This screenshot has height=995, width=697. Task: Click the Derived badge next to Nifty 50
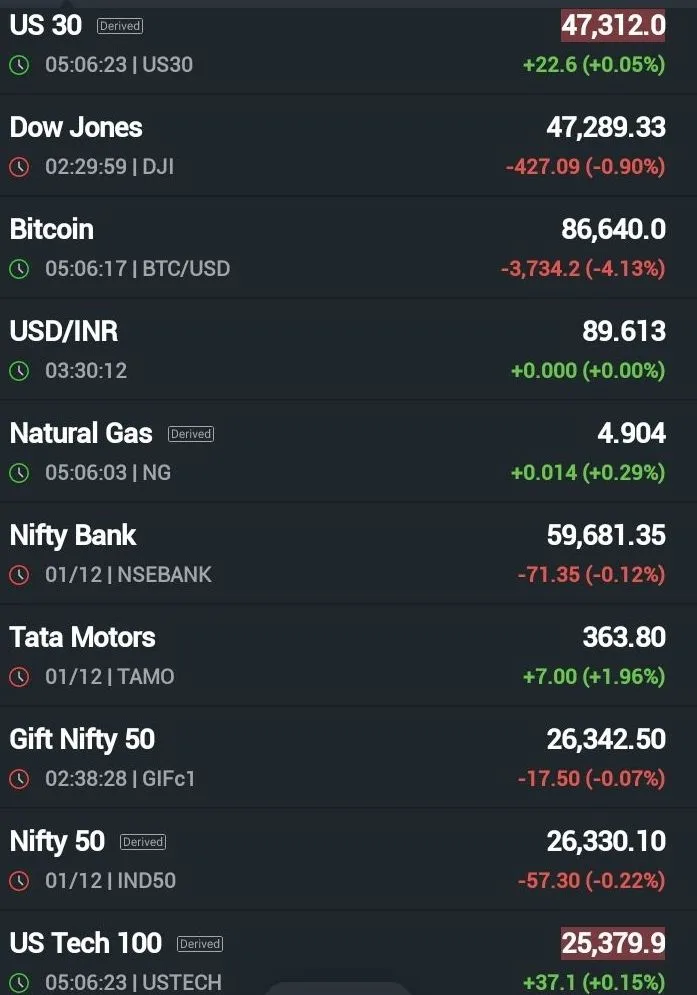tap(142, 842)
